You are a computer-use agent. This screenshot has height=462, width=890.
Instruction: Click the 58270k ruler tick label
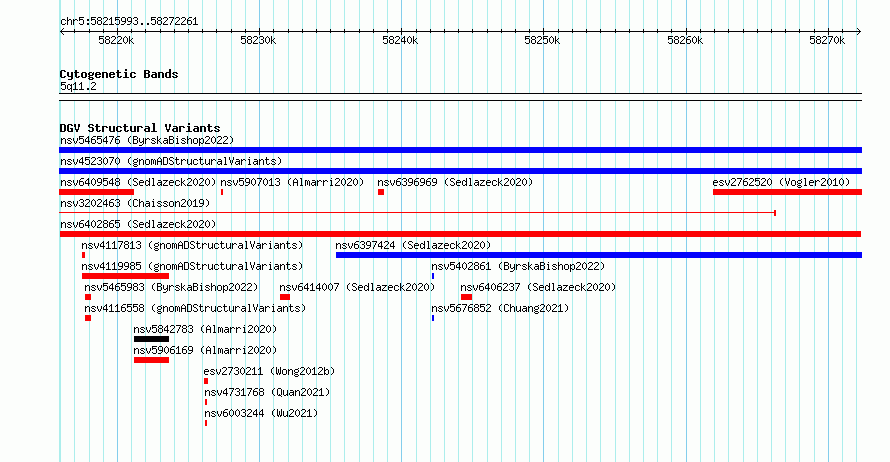click(x=827, y=40)
